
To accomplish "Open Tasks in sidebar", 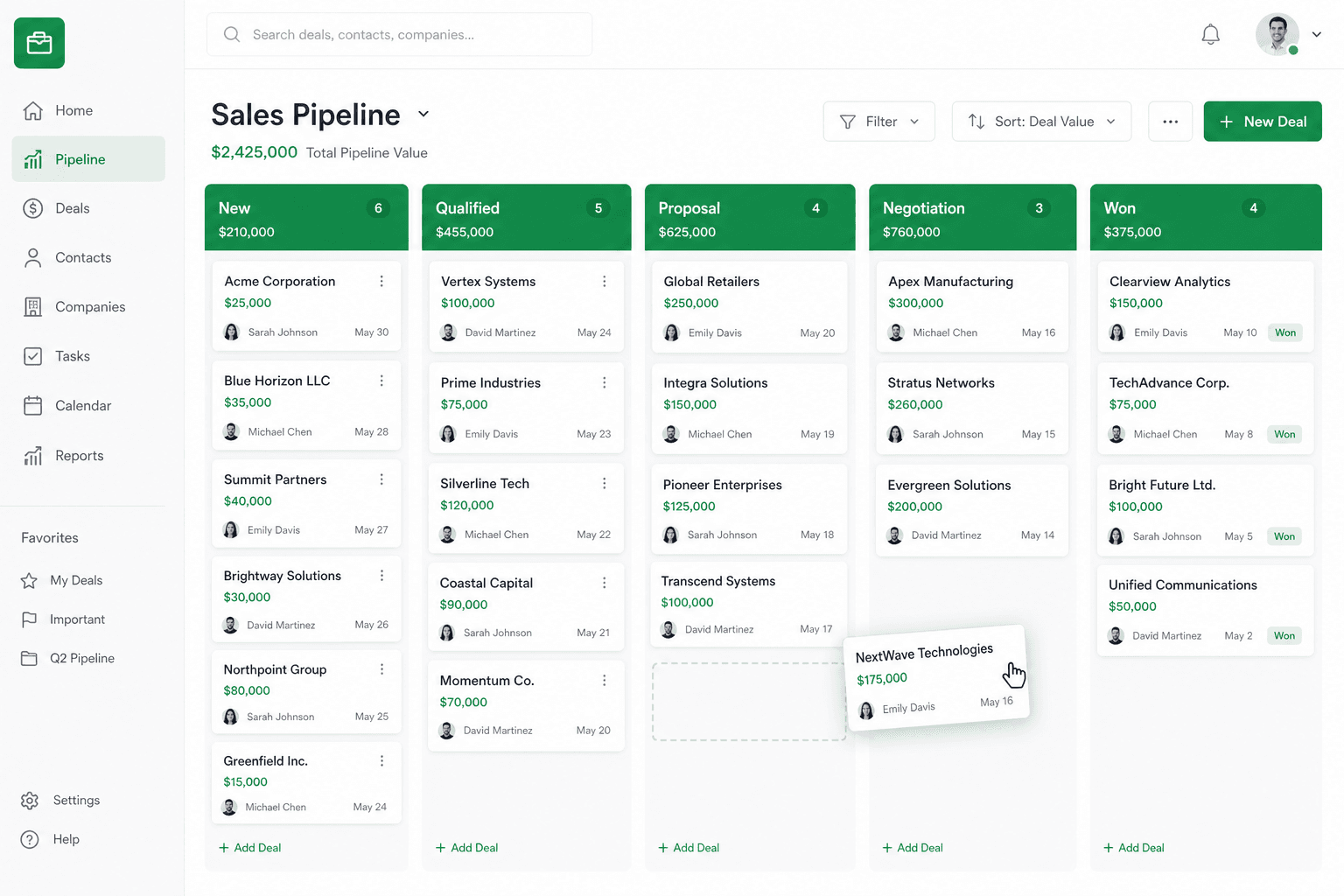I will click(88, 356).
